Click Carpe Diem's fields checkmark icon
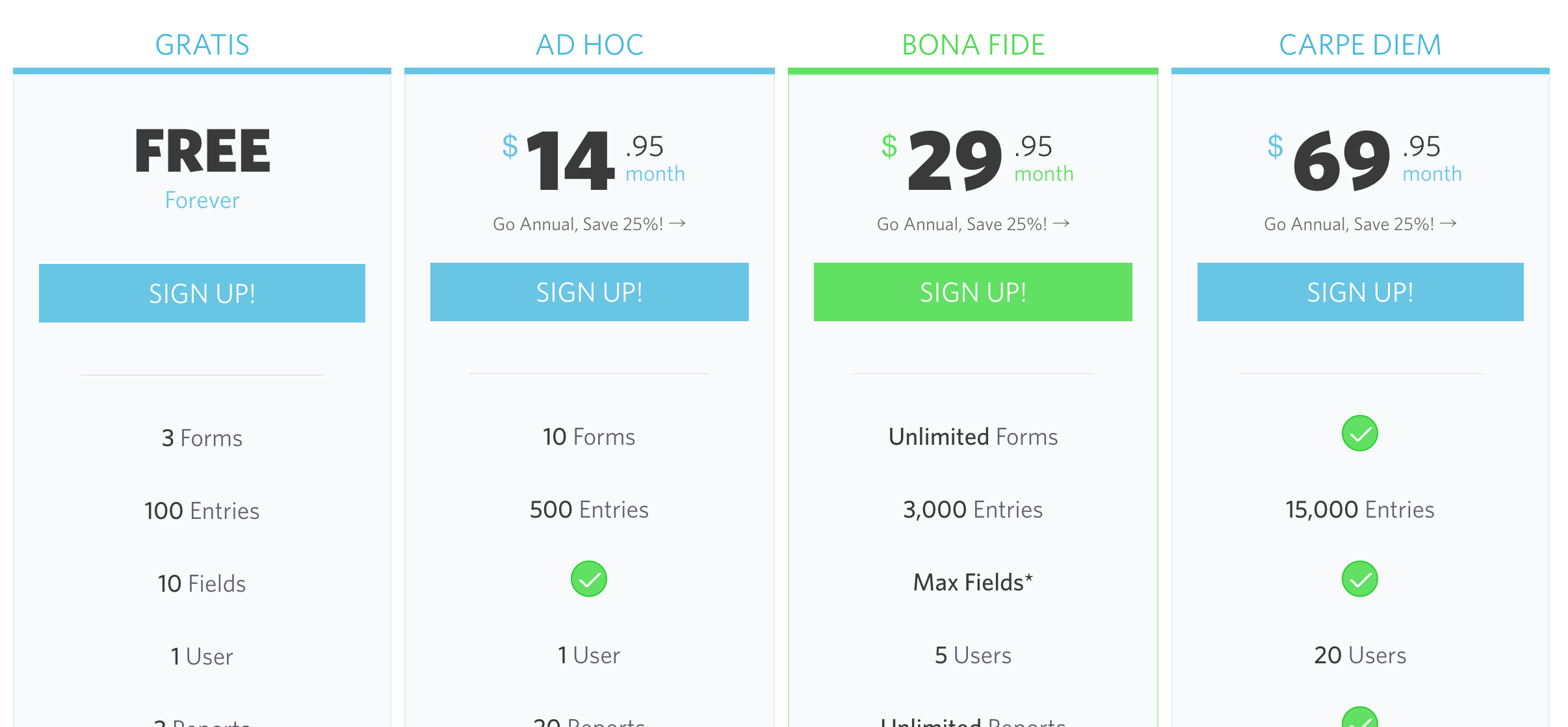This screenshot has height=727, width=1568. pyautogui.click(x=1359, y=579)
